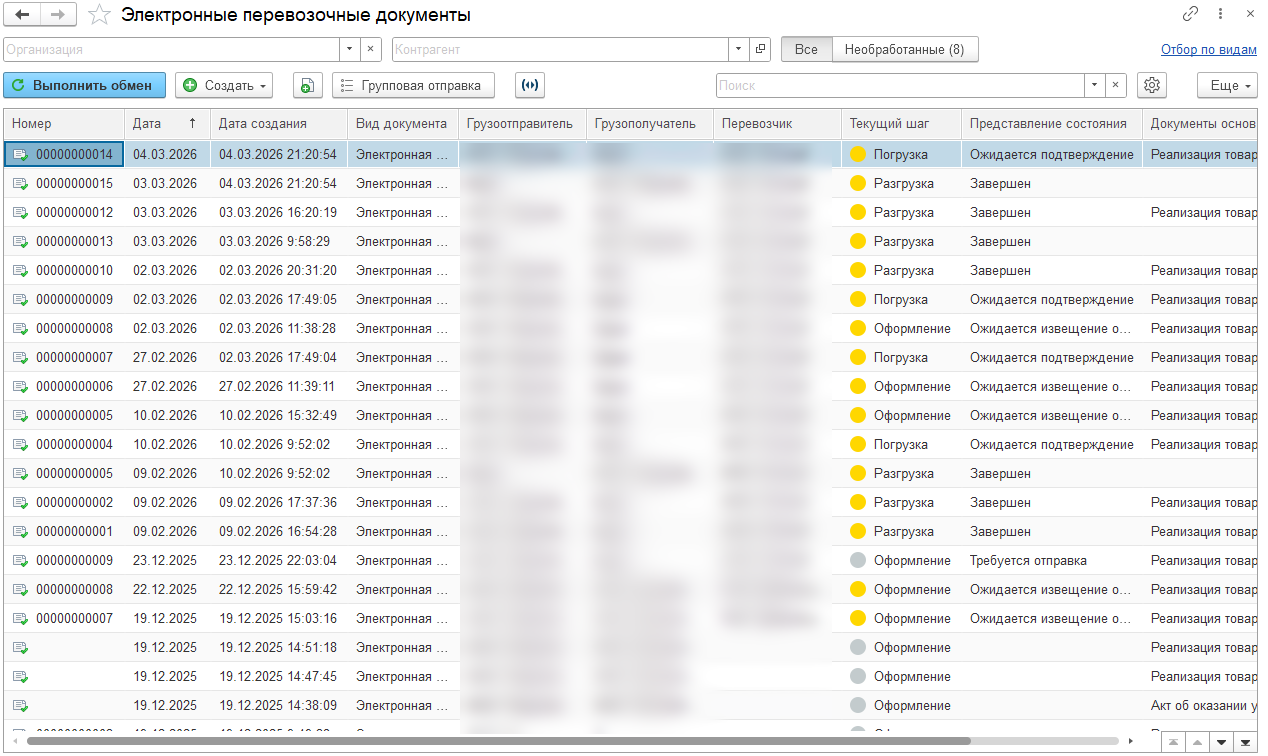Click right arrow of horizontal scrollbar

pyautogui.click(x=1132, y=742)
